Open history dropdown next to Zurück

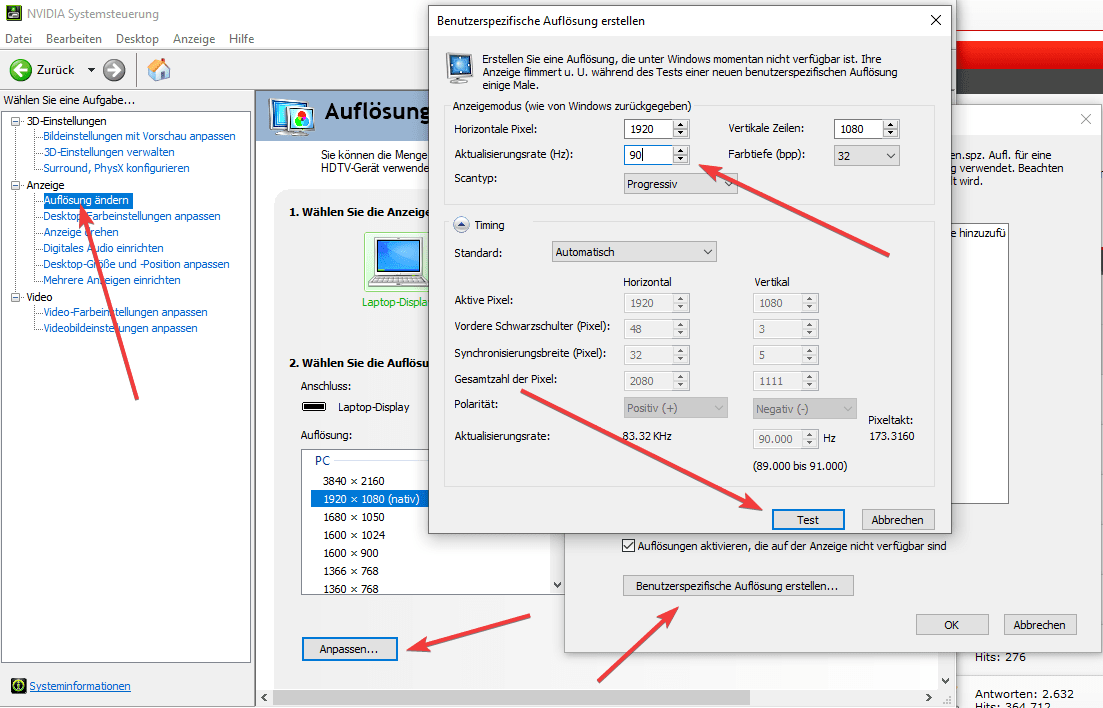coord(91,70)
